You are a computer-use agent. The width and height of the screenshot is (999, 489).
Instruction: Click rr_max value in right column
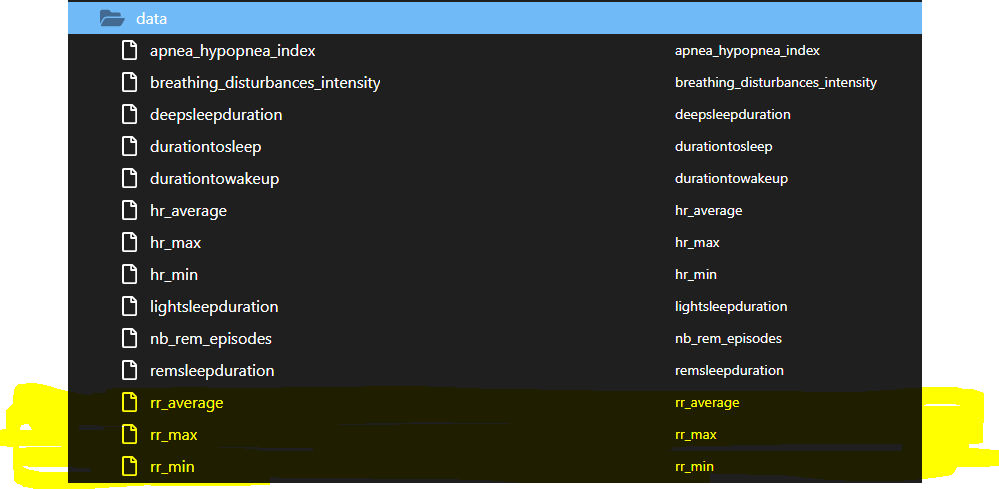coord(696,436)
